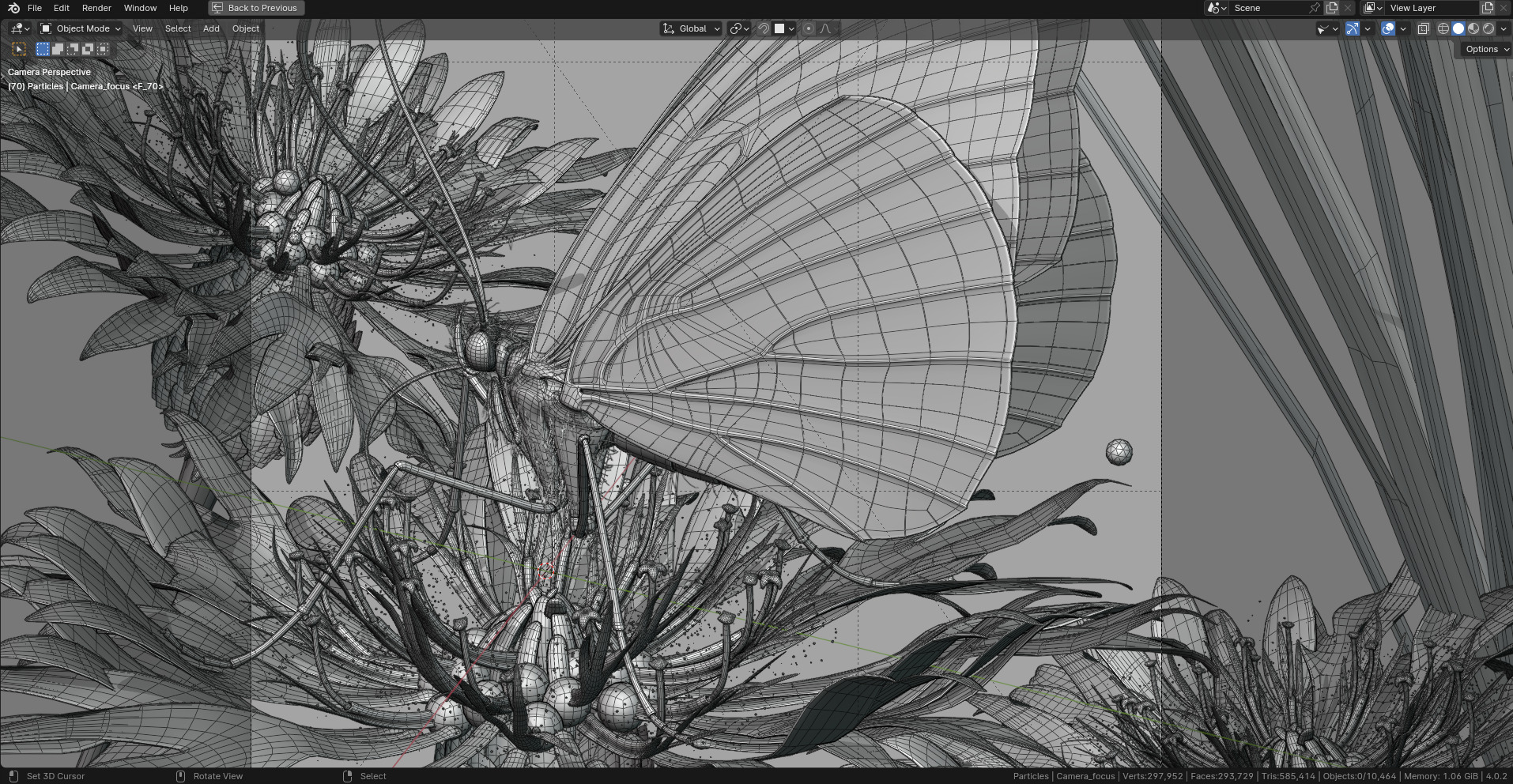This screenshot has height=784, width=1513.
Task: Open the Global transform orientation dropdown
Action: click(692, 28)
